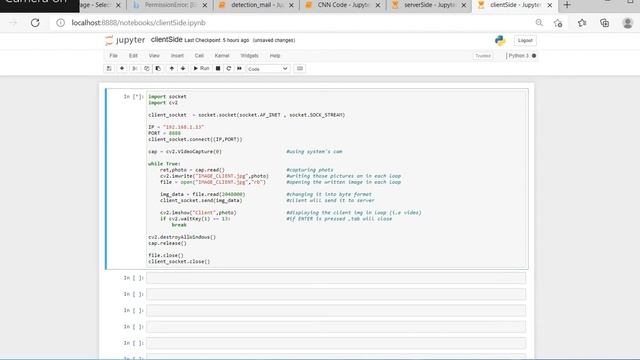Cut selected cells with the scissors icon
The width and height of the screenshot is (640, 360).
[x=135, y=69]
